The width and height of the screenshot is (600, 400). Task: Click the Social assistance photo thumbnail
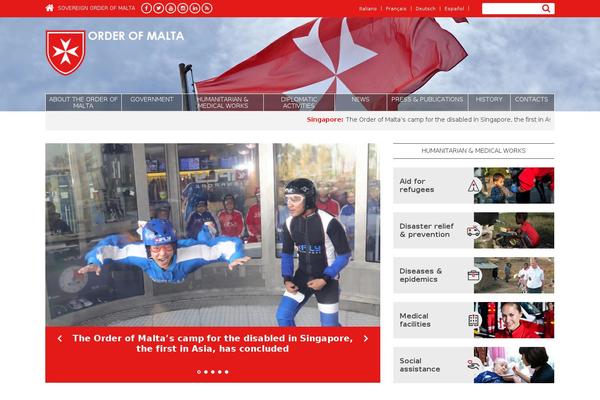[514, 365]
